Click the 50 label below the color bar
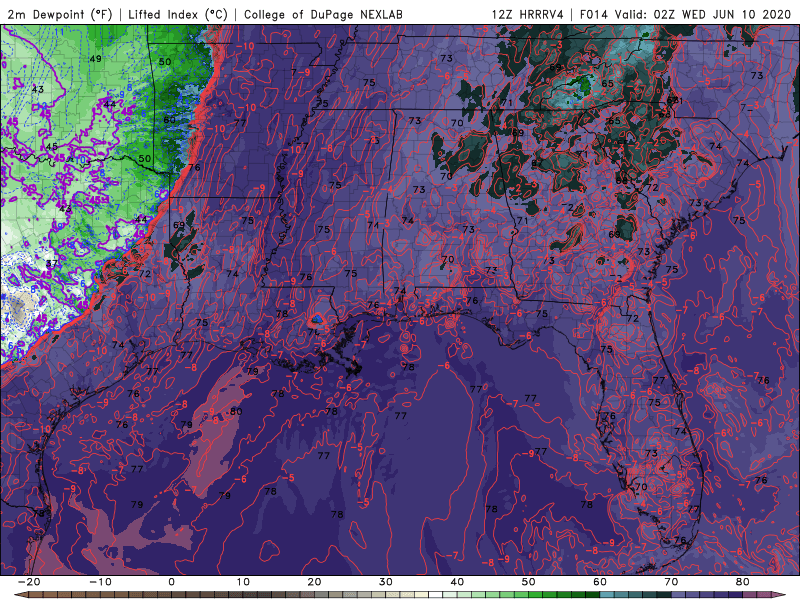800x600 pixels. 529,582
